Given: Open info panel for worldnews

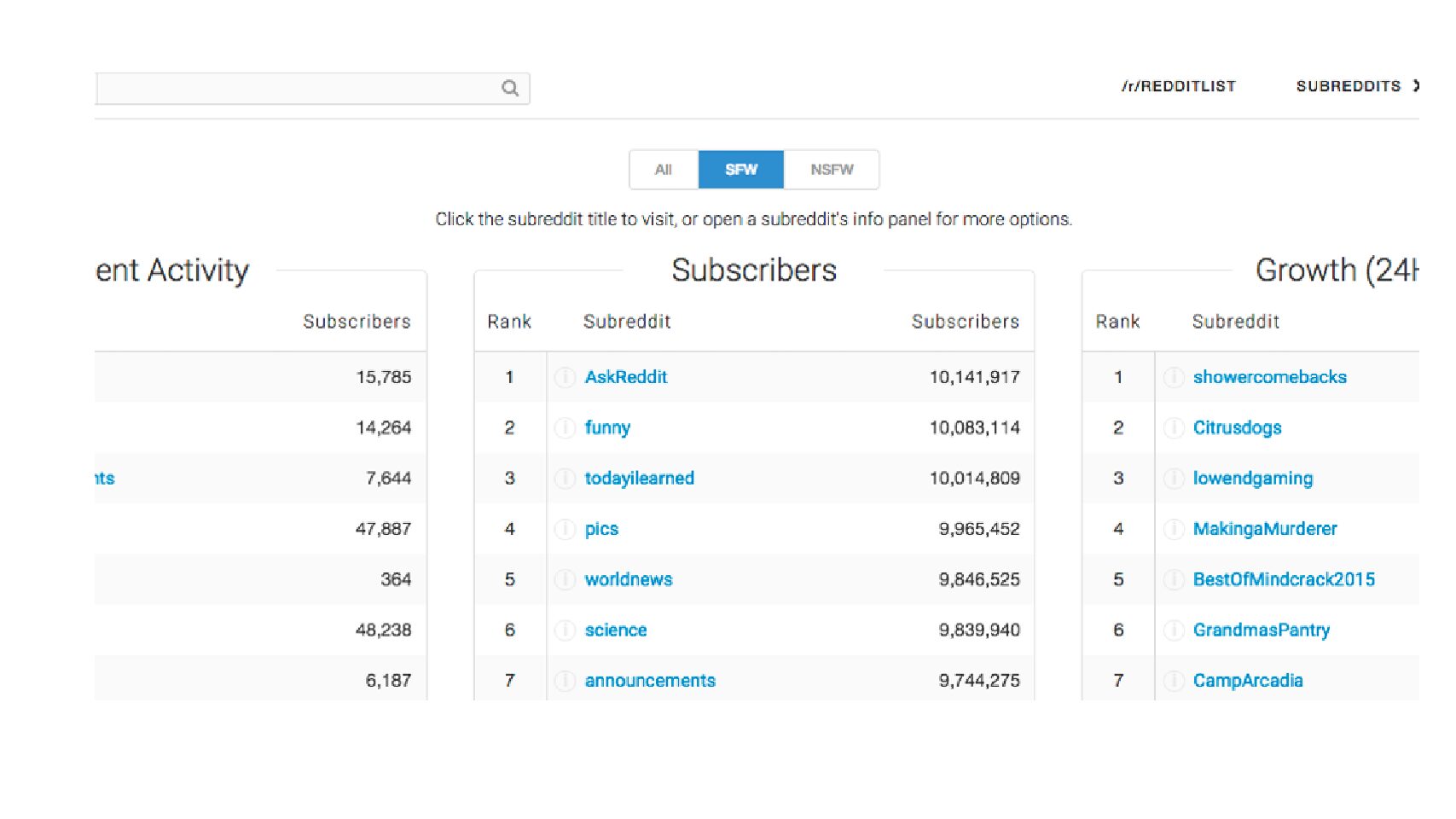Looking at the screenshot, I should coord(565,579).
